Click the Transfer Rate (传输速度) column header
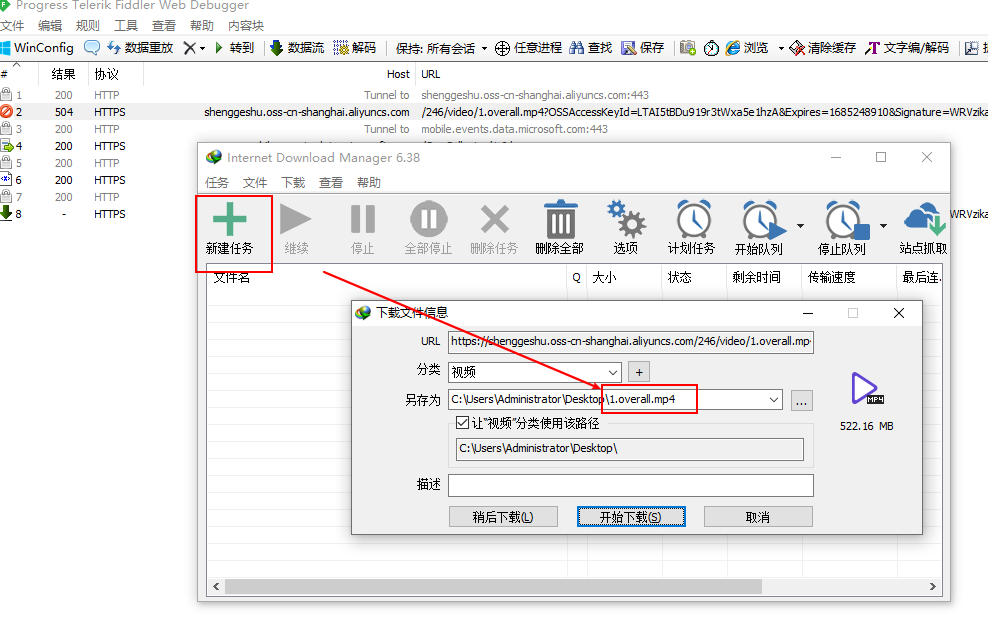 click(x=848, y=277)
